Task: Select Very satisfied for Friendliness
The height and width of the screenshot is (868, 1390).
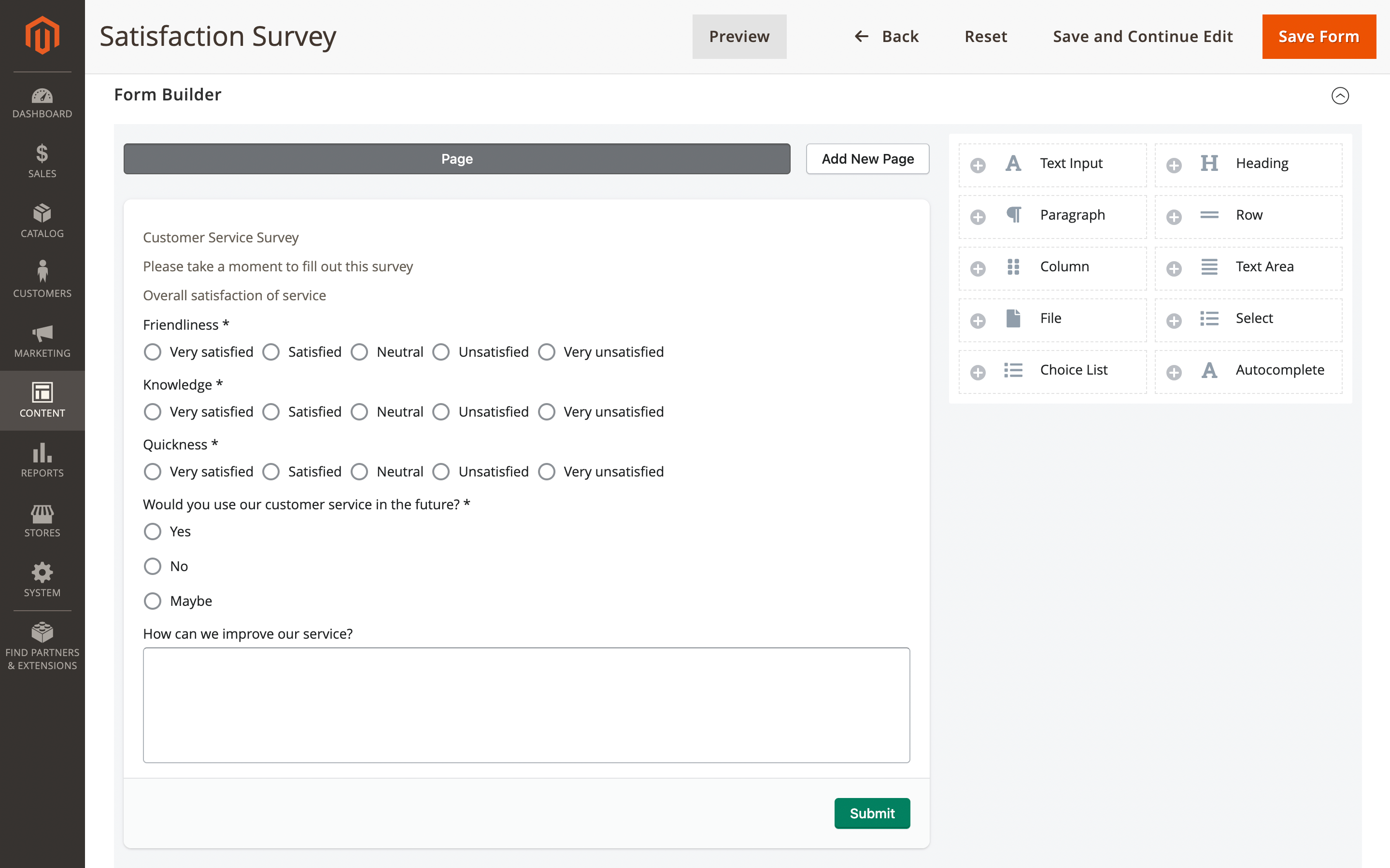Action: [x=153, y=352]
